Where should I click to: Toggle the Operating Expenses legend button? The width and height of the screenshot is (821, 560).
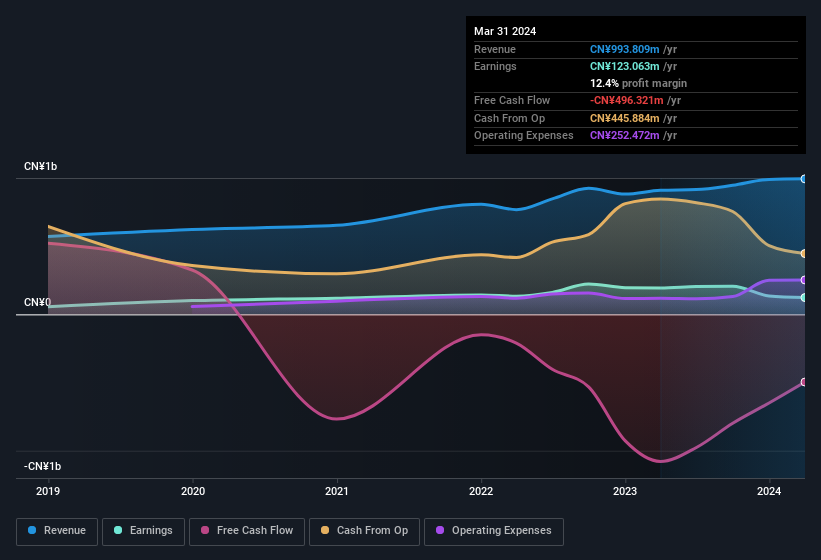pyautogui.click(x=494, y=531)
